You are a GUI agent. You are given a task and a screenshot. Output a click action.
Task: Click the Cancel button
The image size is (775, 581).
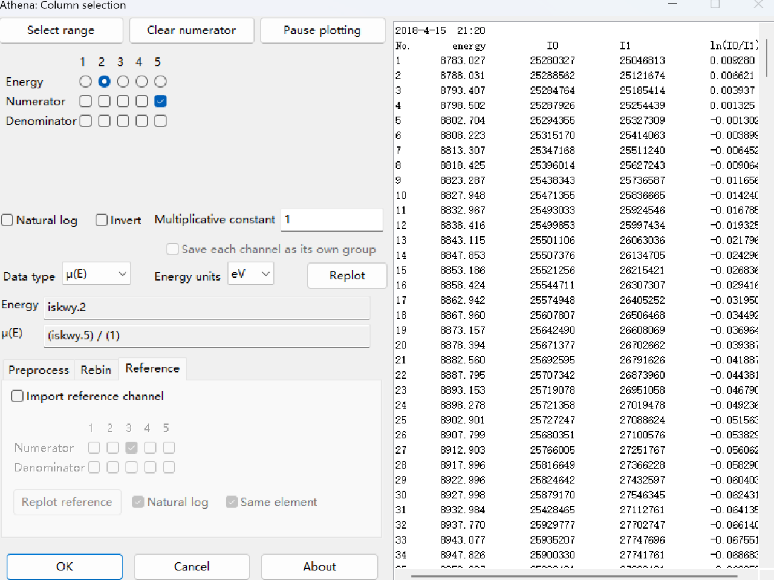pyautogui.click(x=191, y=566)
